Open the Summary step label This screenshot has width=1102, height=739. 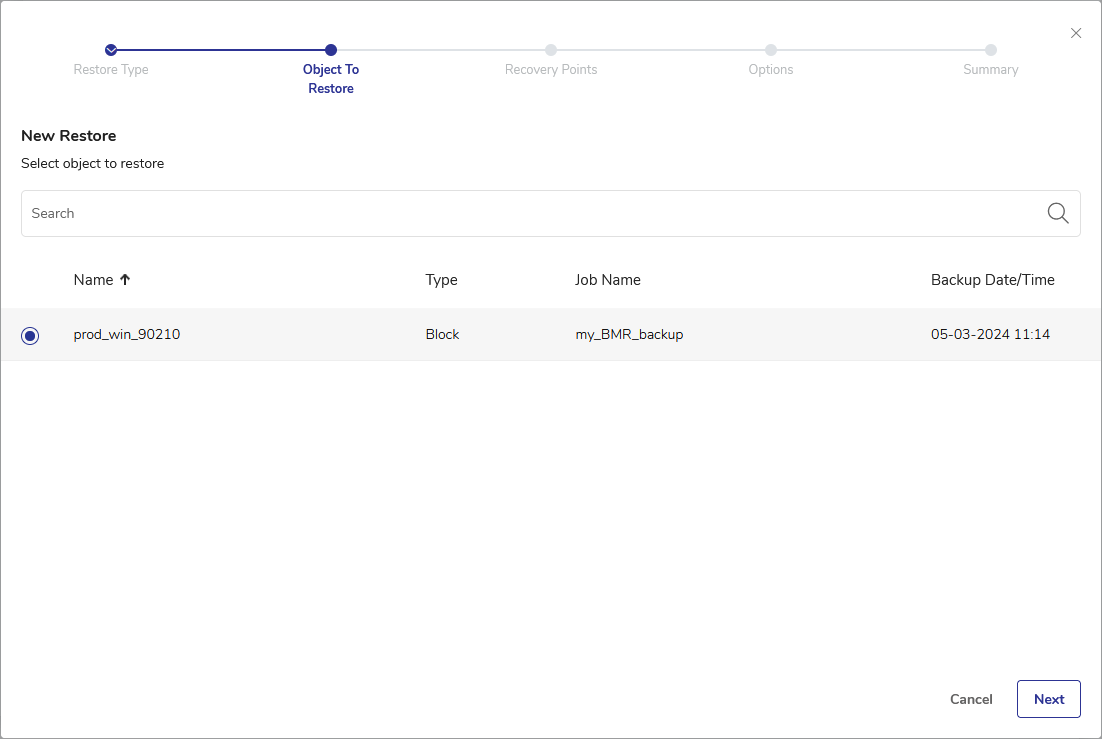(990, 70)
